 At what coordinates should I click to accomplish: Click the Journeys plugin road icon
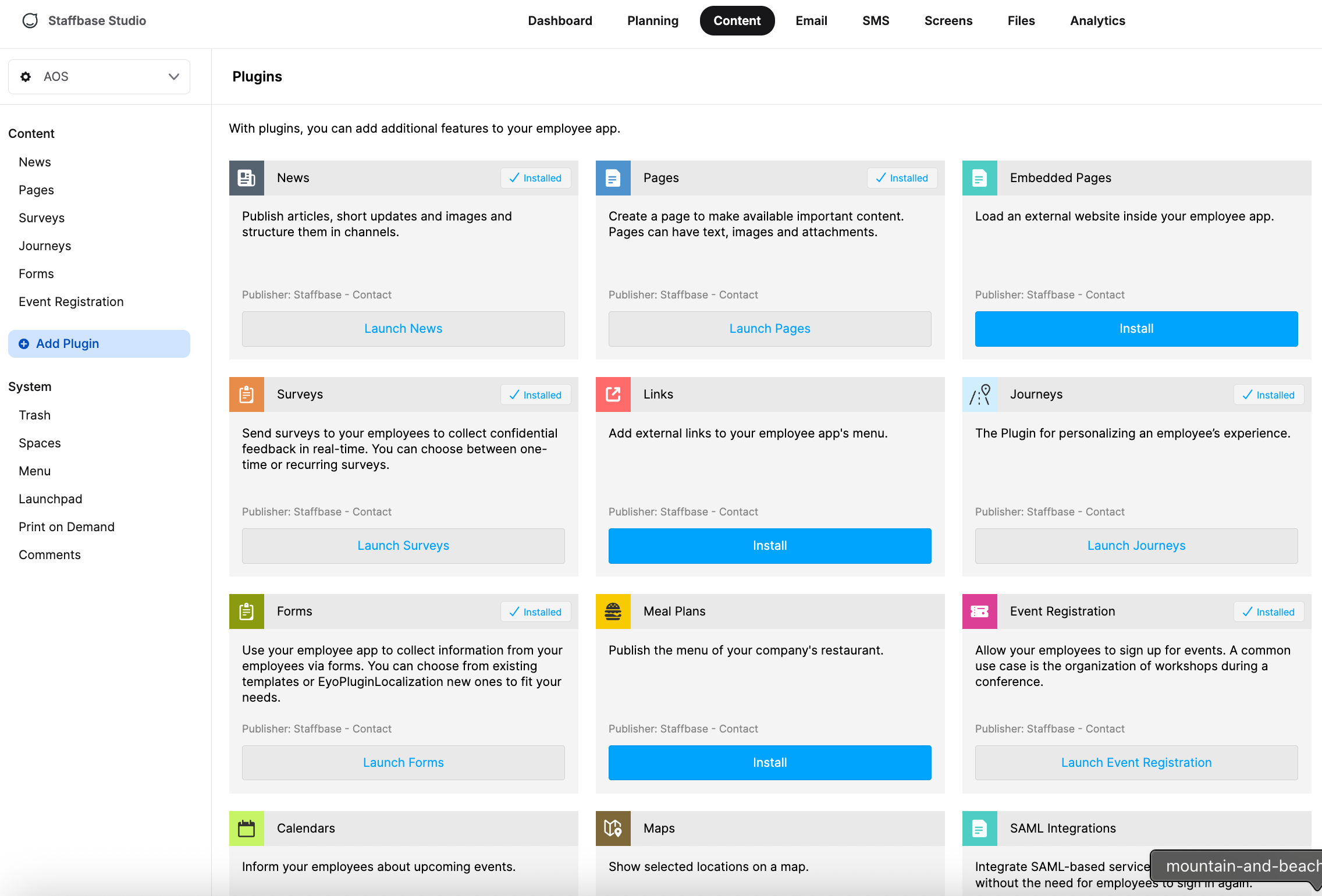tap(980, 394)
